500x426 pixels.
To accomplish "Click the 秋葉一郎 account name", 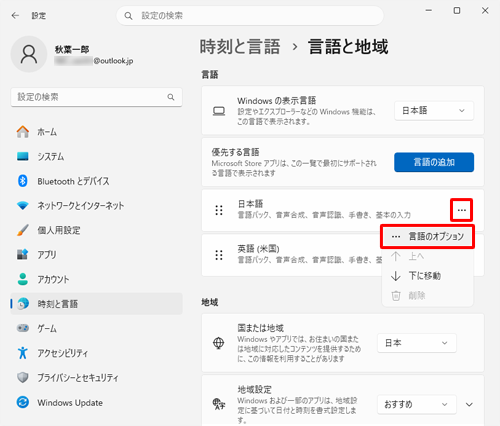I will (72, 50).
